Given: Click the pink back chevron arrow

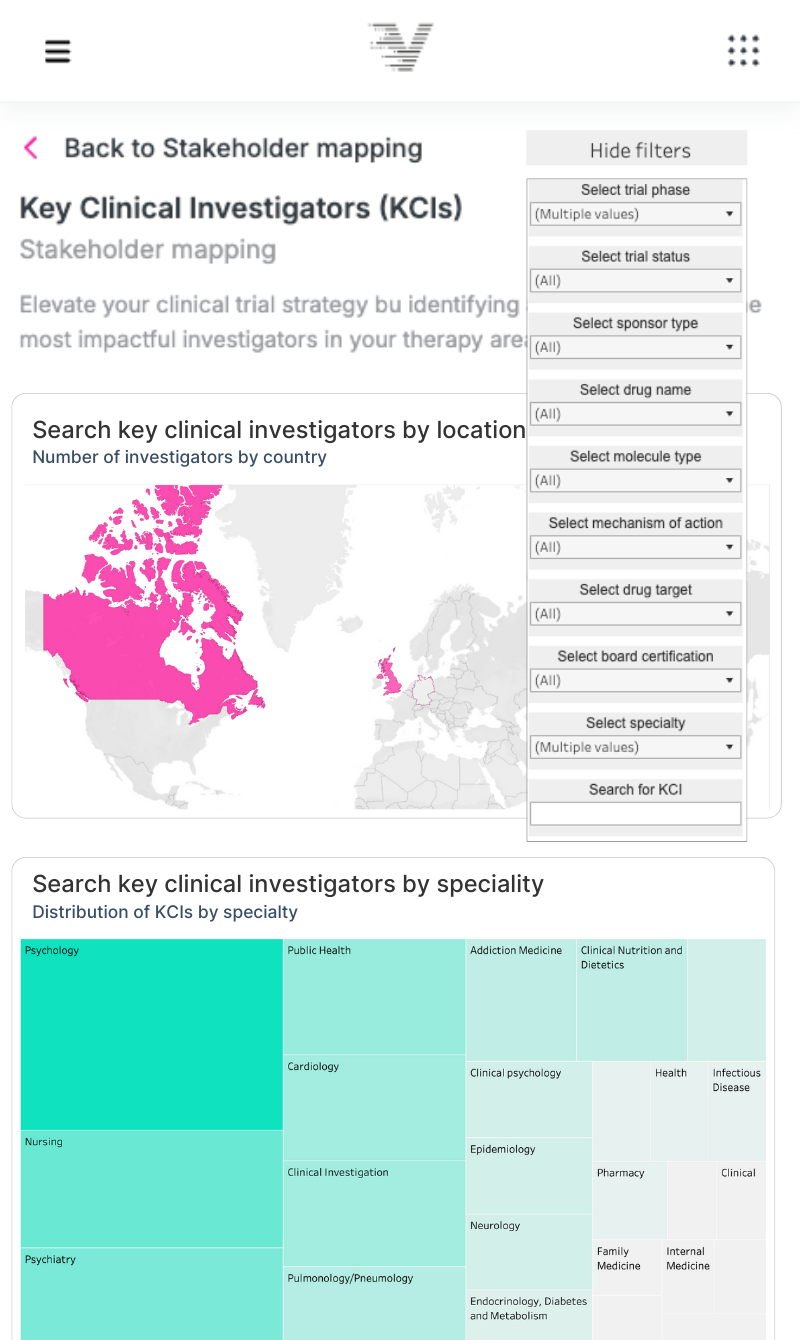Looking at the screenshot, I should (31, 148).
